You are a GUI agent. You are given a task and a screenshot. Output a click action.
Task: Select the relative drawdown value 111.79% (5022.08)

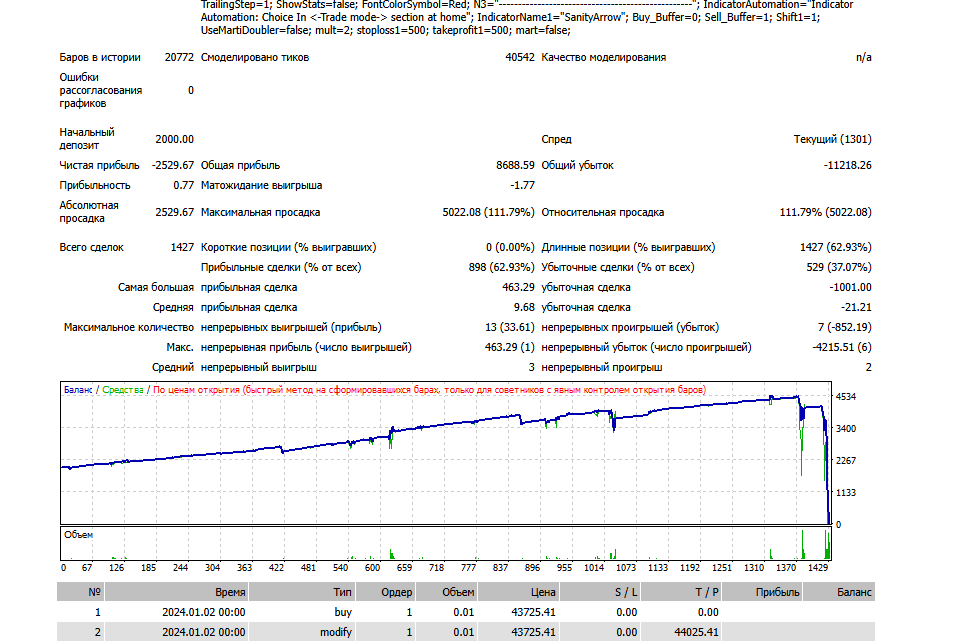pyautogui.click(x=826, y=212)
